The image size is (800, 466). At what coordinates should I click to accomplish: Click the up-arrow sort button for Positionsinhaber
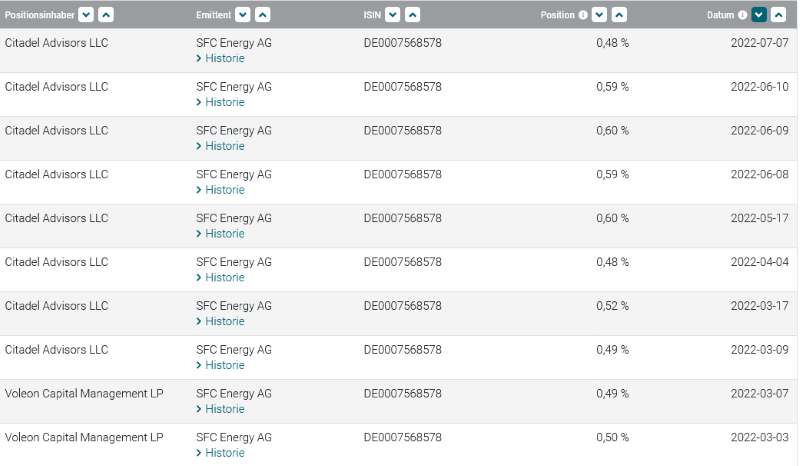click(106, 14)
